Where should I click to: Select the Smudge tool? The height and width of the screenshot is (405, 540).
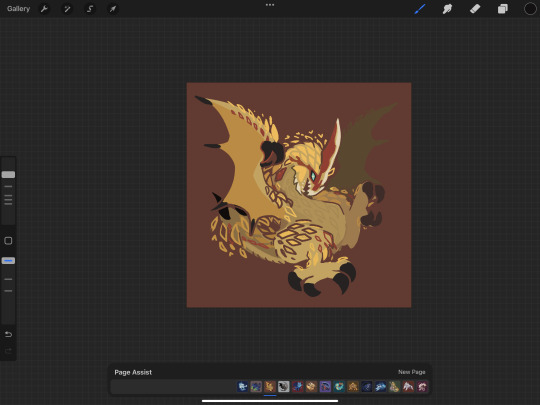click(x=447, y=9)
